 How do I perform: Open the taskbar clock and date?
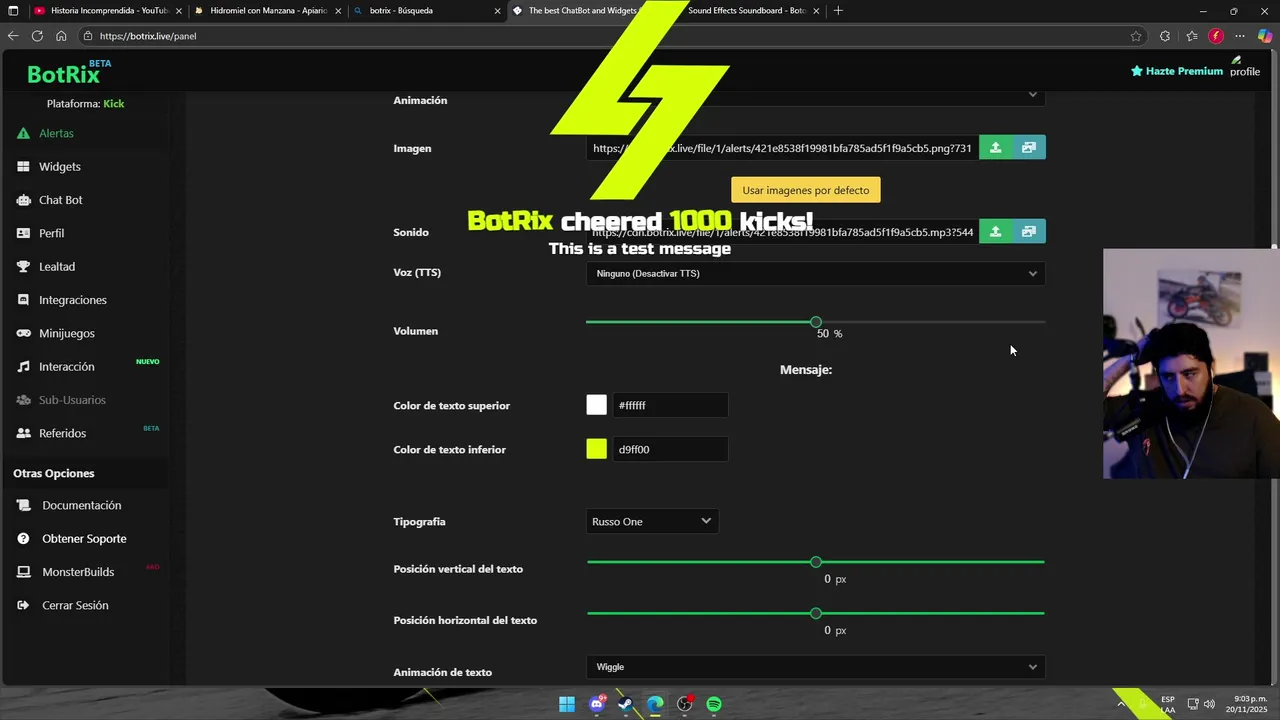(1247, 704)
